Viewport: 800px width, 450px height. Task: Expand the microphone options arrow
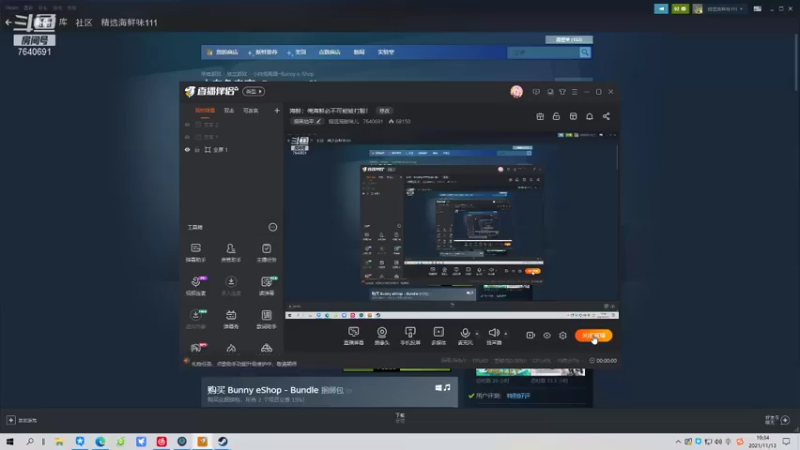click(477, 334)
